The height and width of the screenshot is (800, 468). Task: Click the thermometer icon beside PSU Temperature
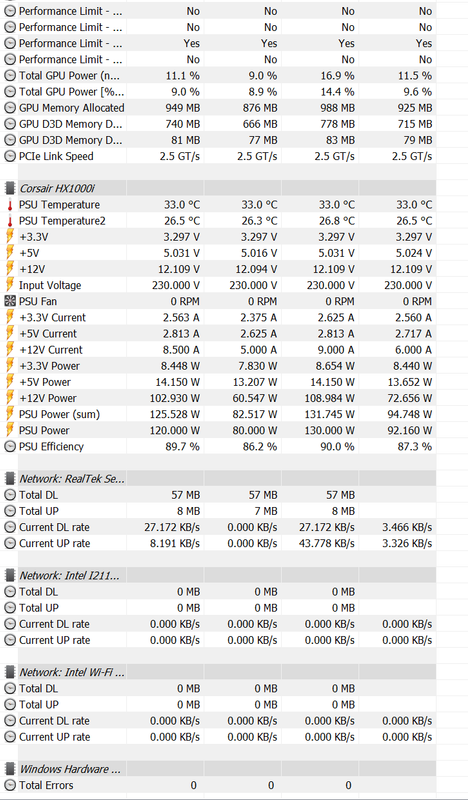point(9,205)
